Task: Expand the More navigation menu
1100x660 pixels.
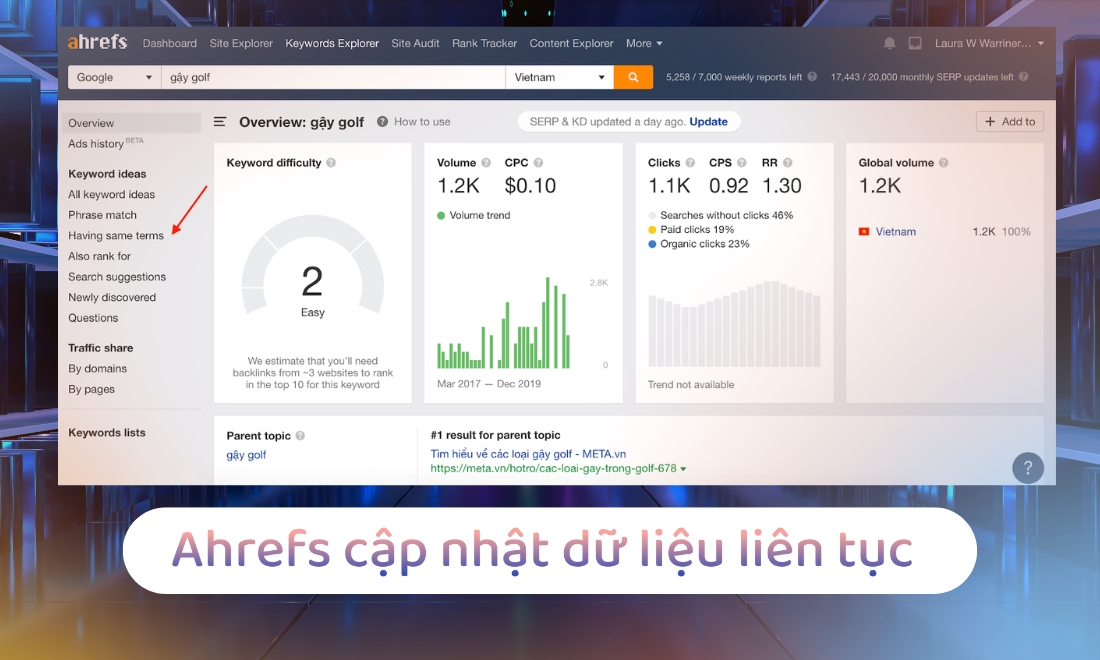Action: [x=643, y=43]
